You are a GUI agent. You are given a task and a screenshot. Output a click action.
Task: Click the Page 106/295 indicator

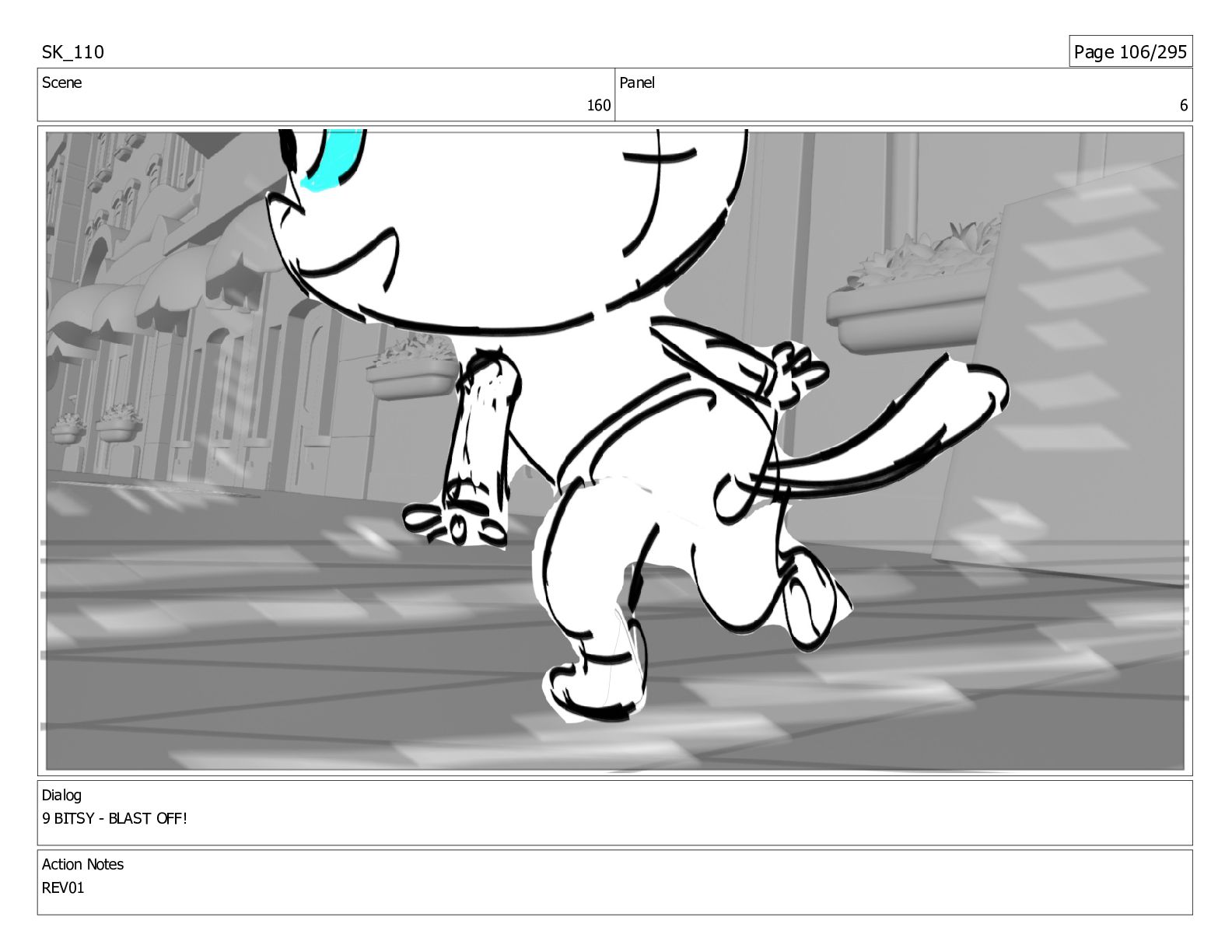pyautogui.click(x=1130, y=52)
